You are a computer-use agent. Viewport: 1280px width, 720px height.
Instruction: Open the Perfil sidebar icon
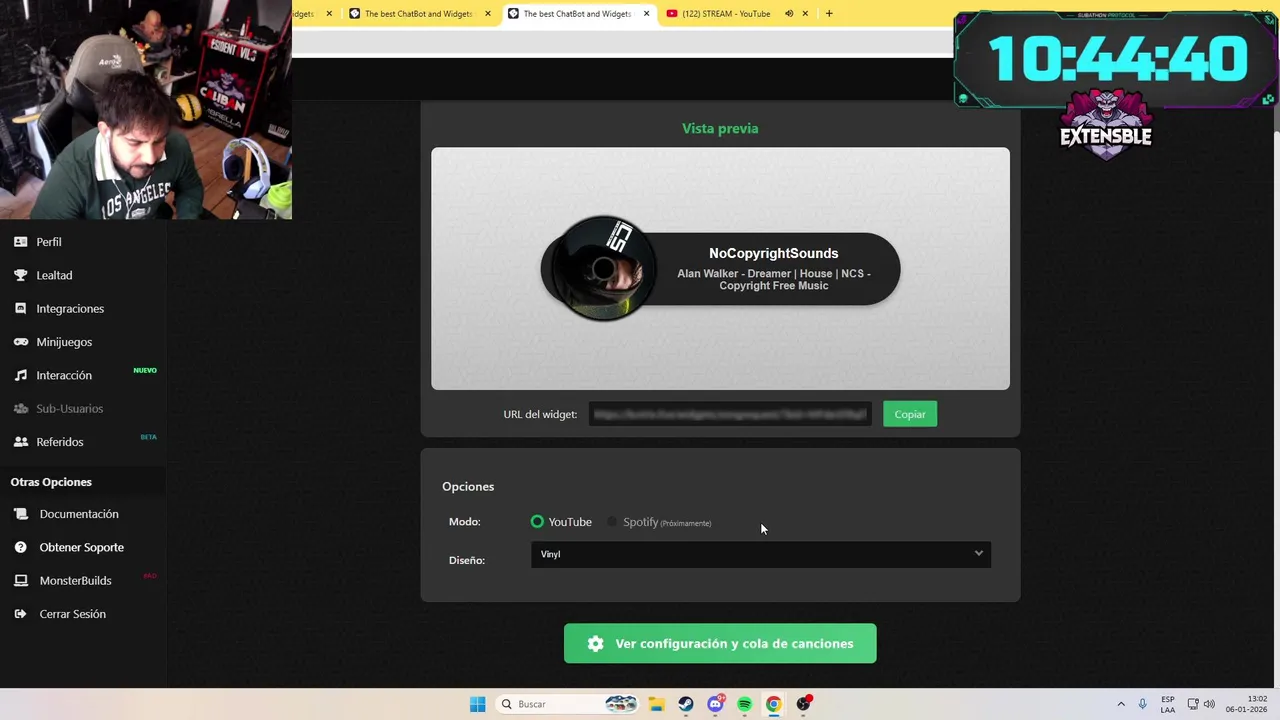[x=20, y=242]
